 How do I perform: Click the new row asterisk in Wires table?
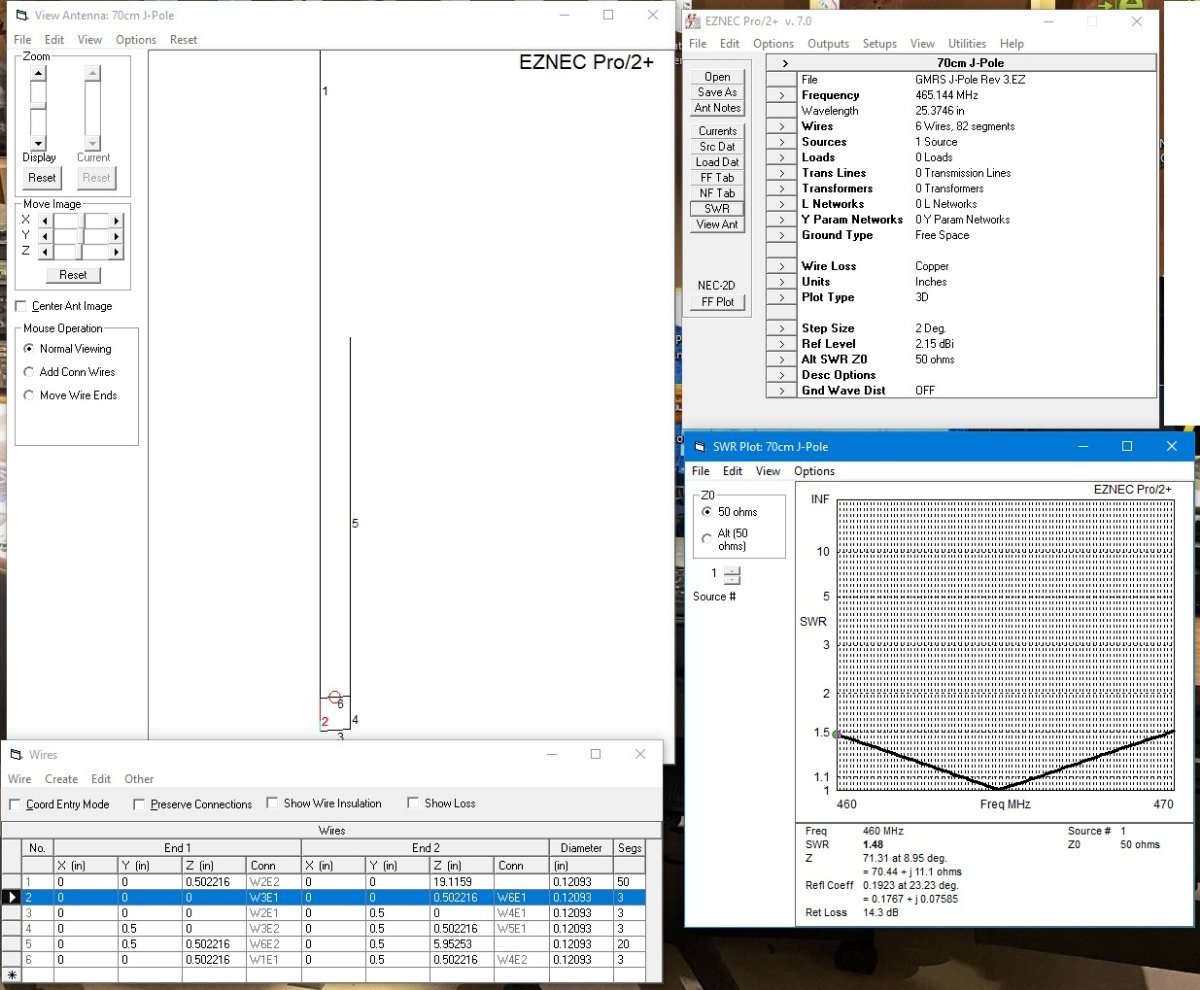(12, 974)
